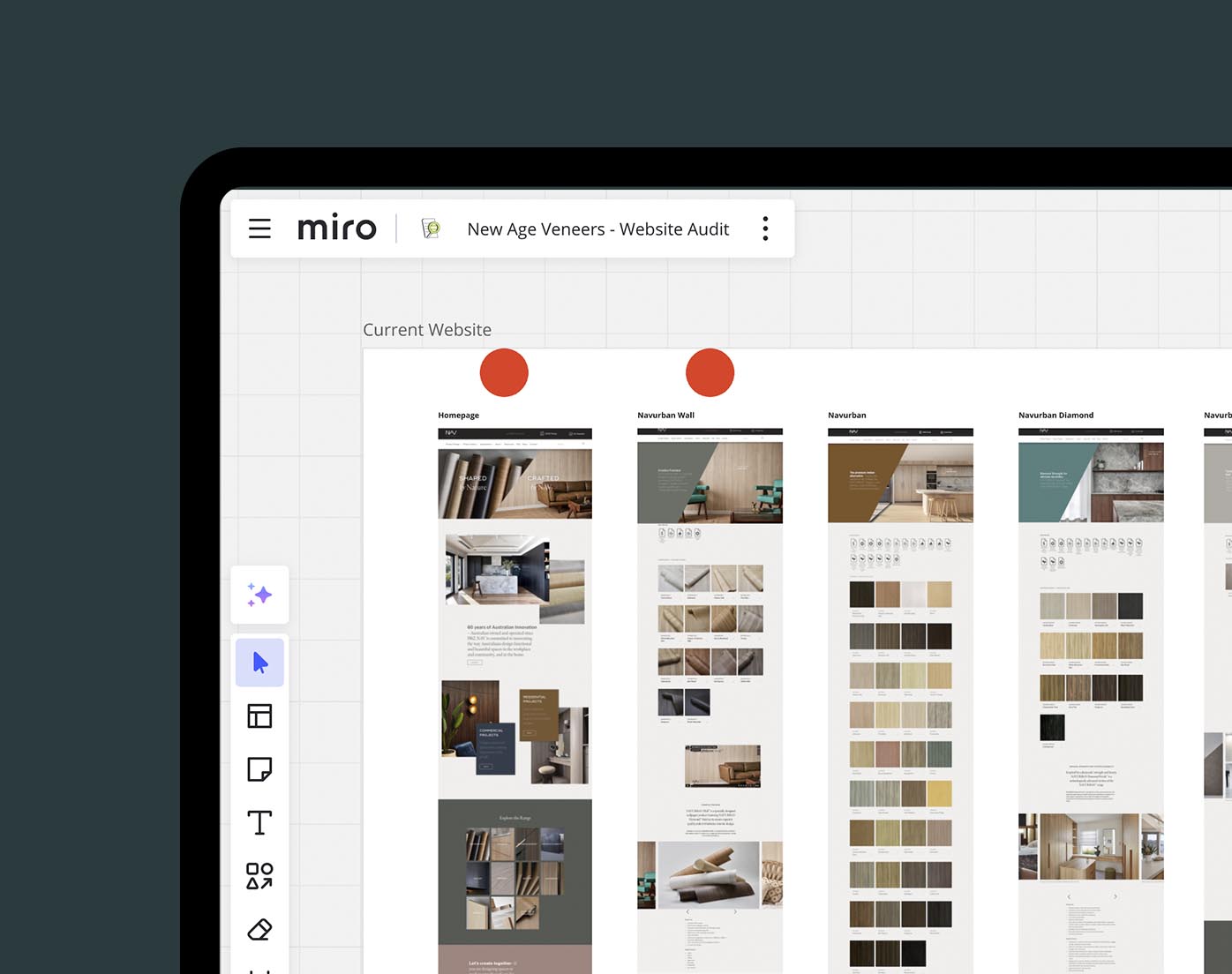1232x974 pixels.
Task: Click the miro logo
Action: (337, 229)
